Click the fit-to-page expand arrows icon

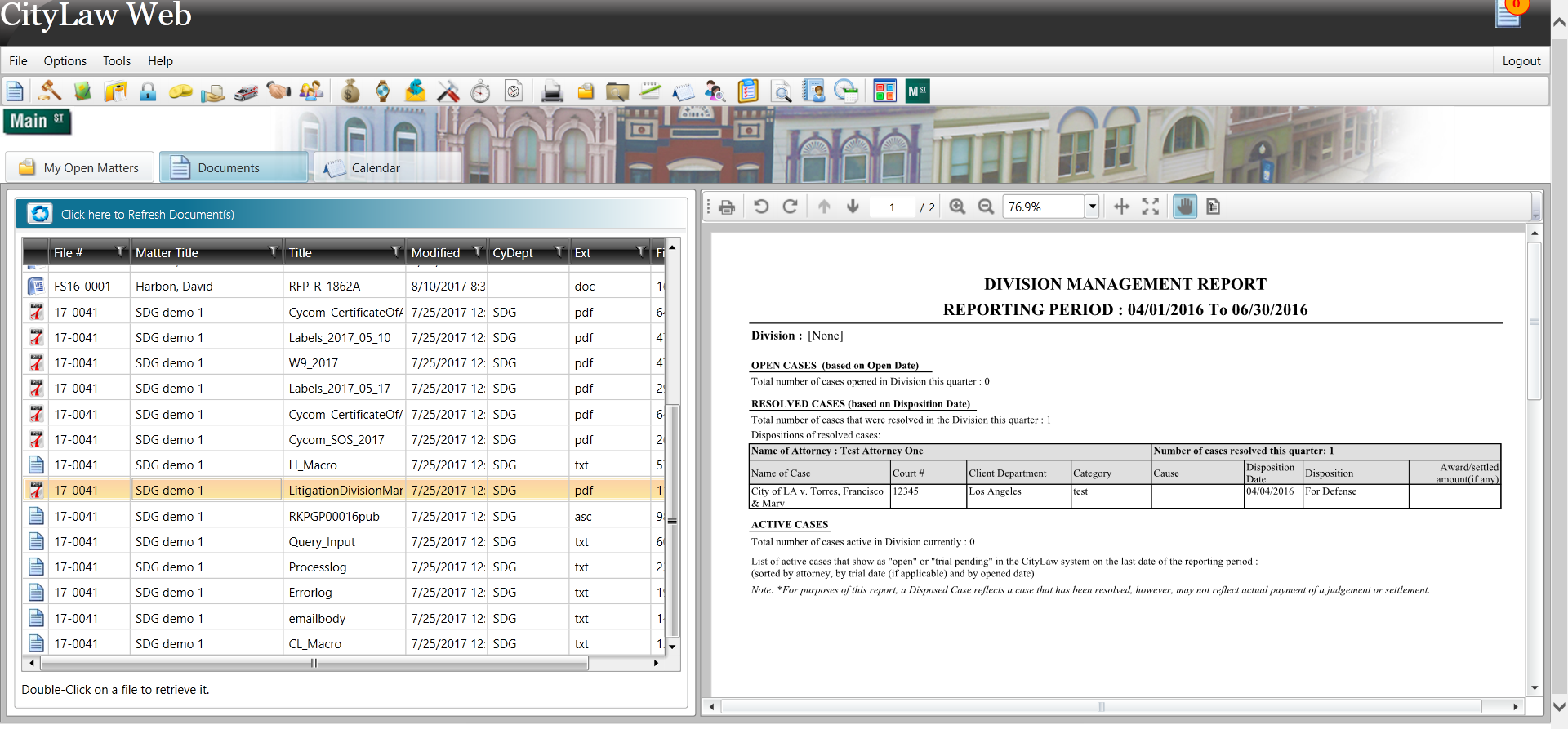[x=1151, y=207]
